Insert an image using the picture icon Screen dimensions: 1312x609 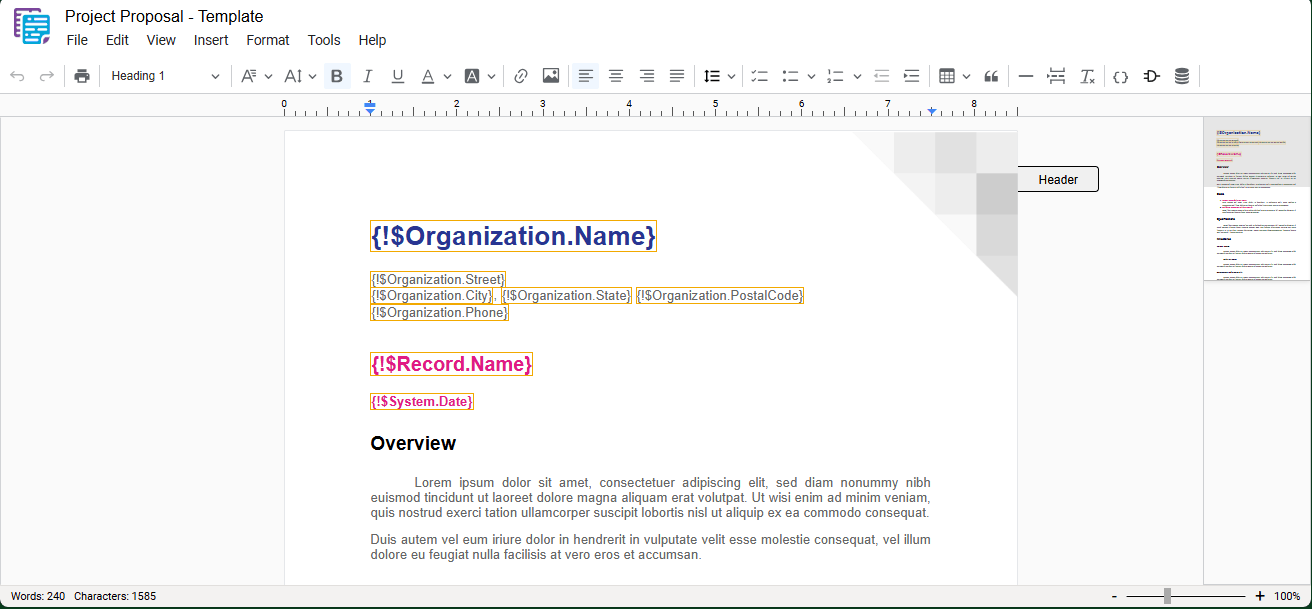click(x=551, y=76)
